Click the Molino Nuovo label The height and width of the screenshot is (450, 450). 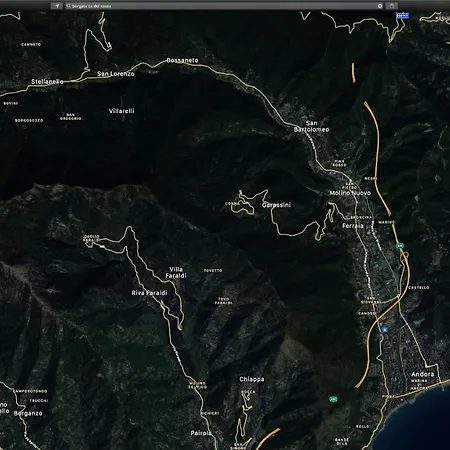point(350,193)
